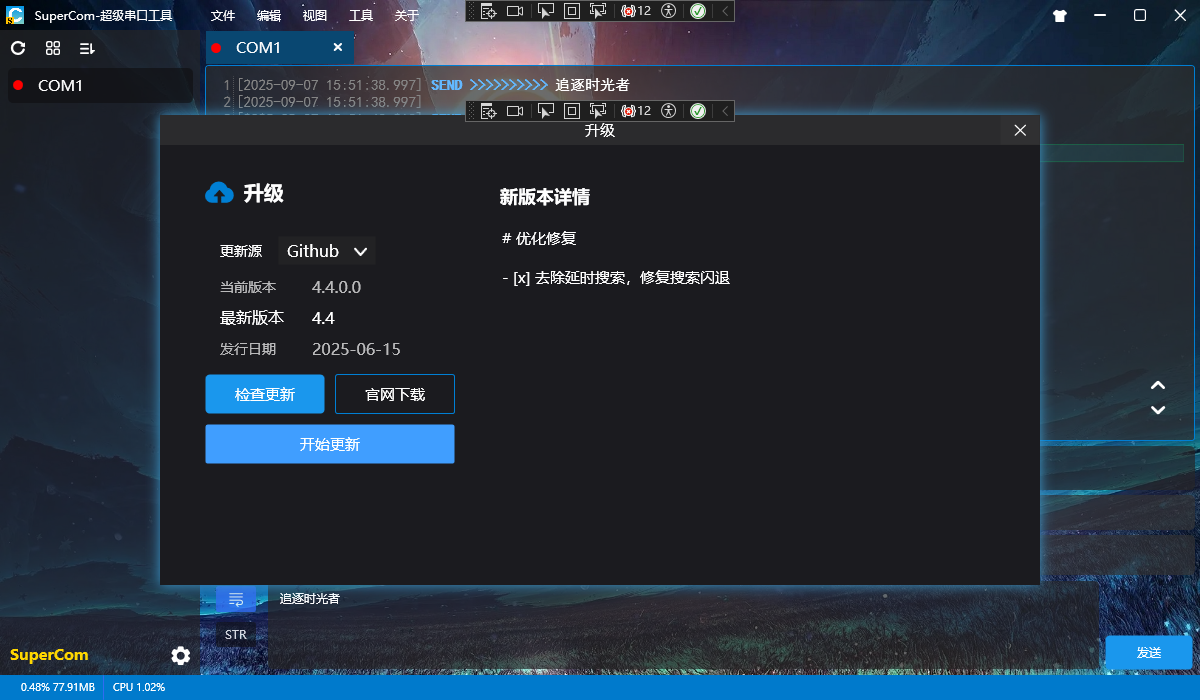The height and width of the screenshot is (700, 1200).
Task: Click Select Element icon in toolbar over 升级 title
Action: coord(545,111)
